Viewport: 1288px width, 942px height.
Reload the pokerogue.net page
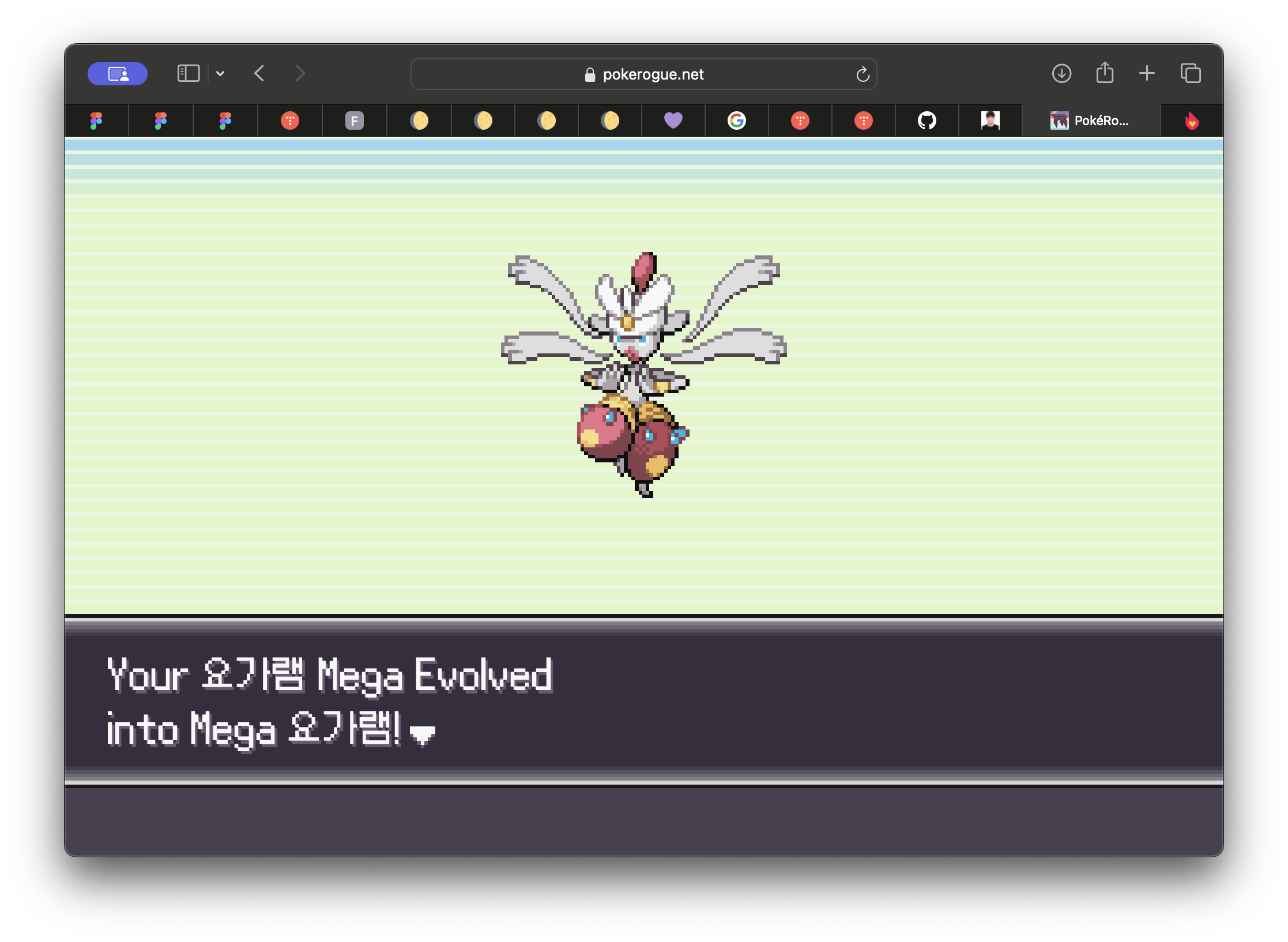click(863, 74)
